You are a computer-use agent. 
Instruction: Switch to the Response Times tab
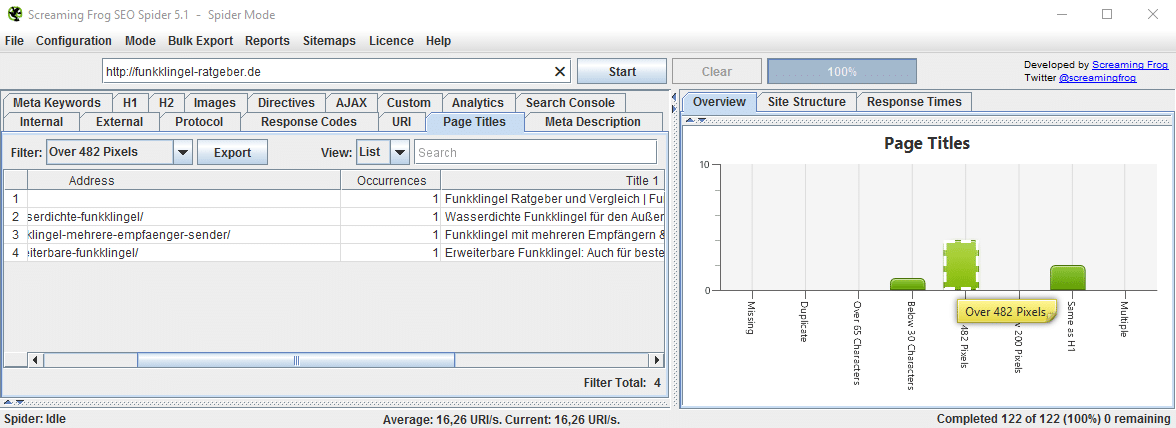tap(914, 102)
